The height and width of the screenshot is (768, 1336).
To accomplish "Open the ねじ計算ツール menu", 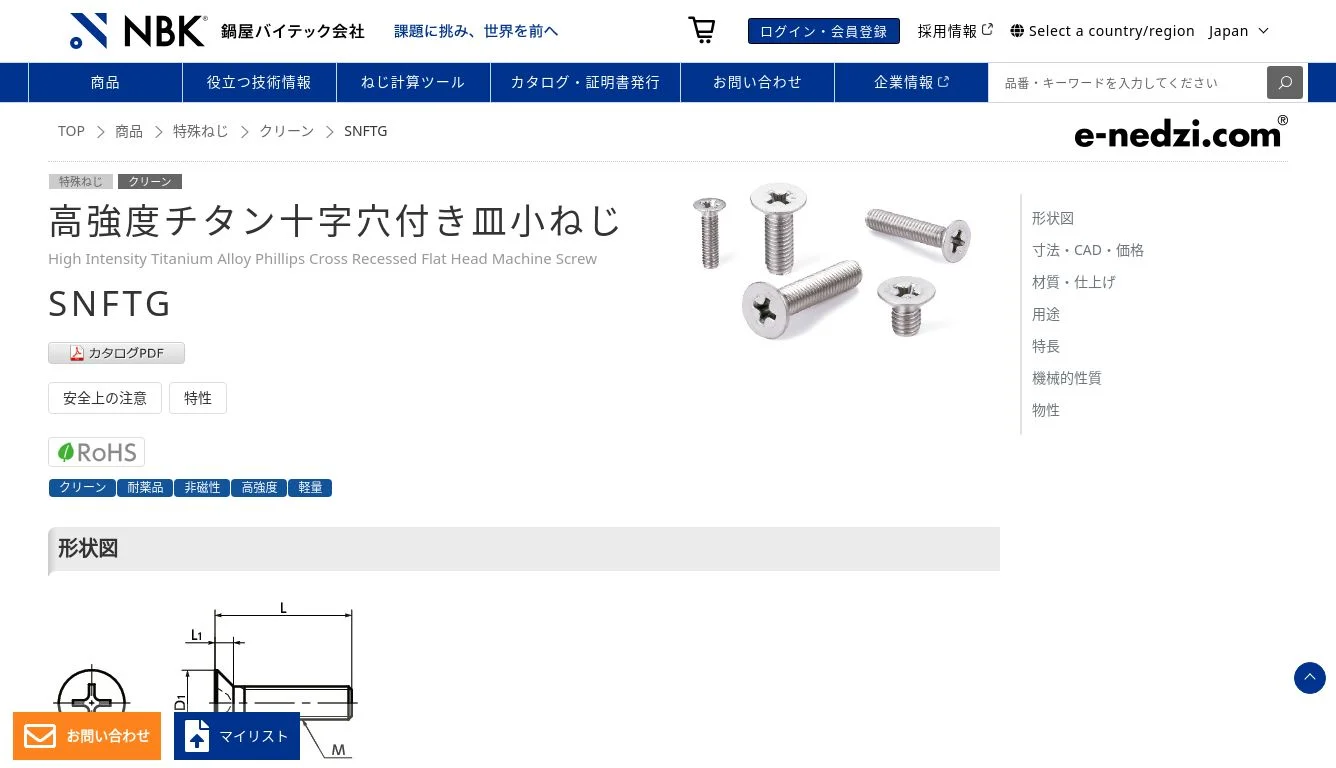I will point(413,82).
